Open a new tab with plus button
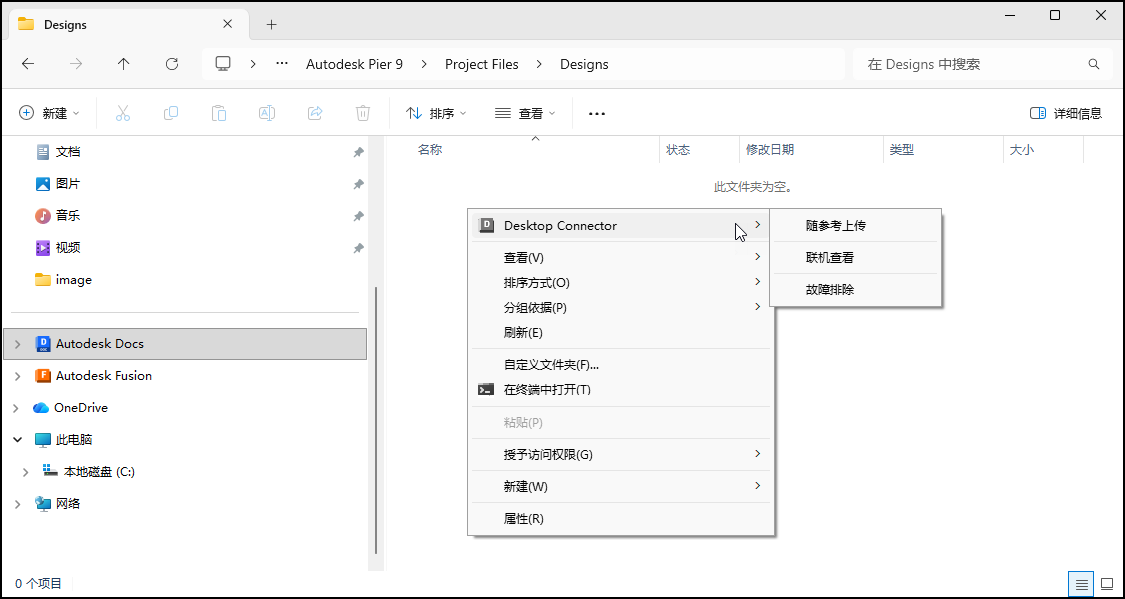Viewport: 1125px width, 599px height. [271, 24]
